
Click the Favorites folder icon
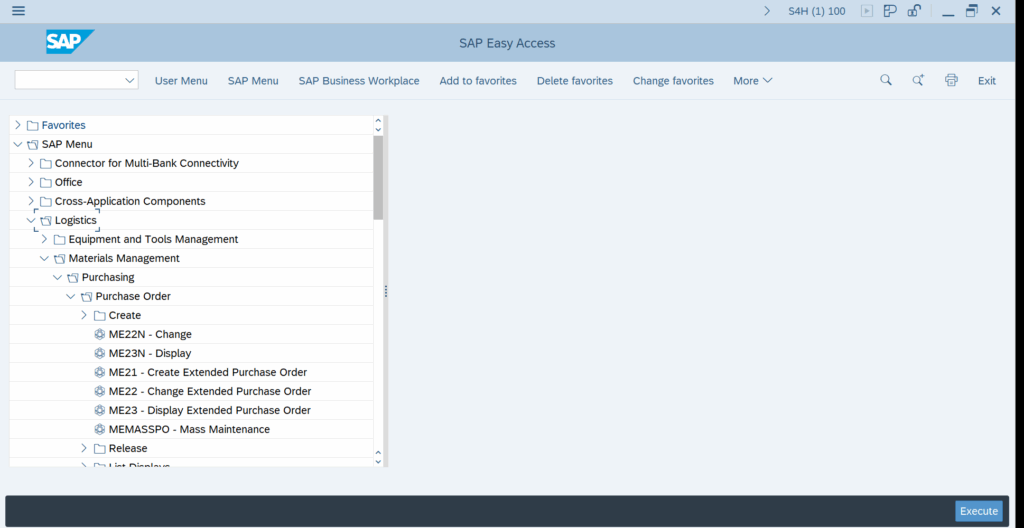pyautogui.click(x=33, y=125)
